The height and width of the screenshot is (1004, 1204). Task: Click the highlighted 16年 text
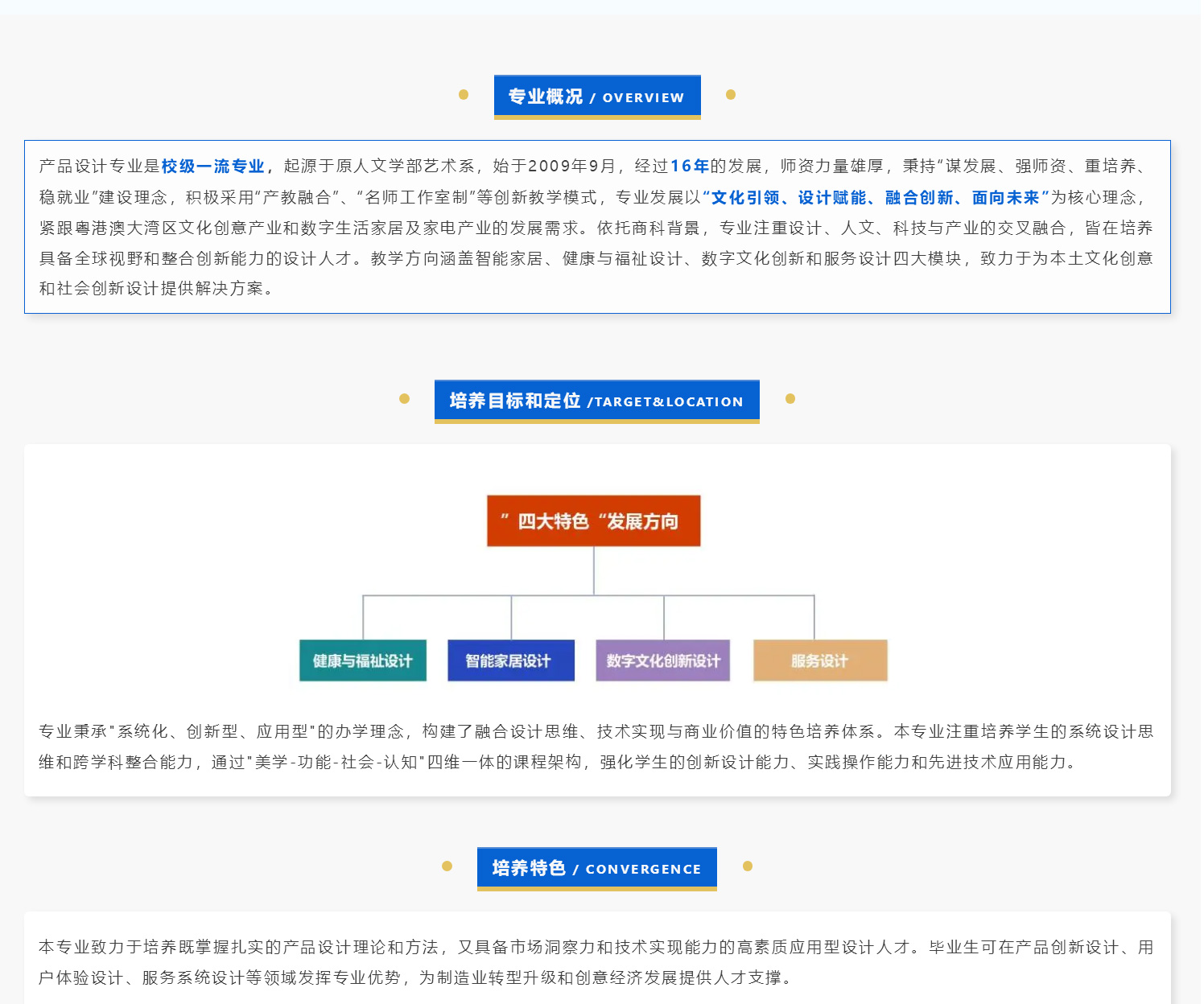[690, 167]
